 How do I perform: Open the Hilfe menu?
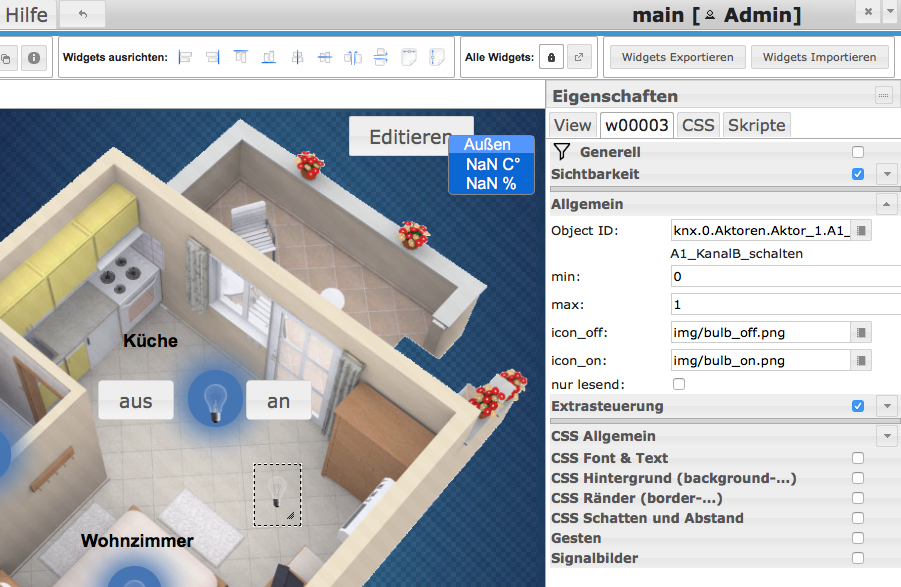click(26, 14)
